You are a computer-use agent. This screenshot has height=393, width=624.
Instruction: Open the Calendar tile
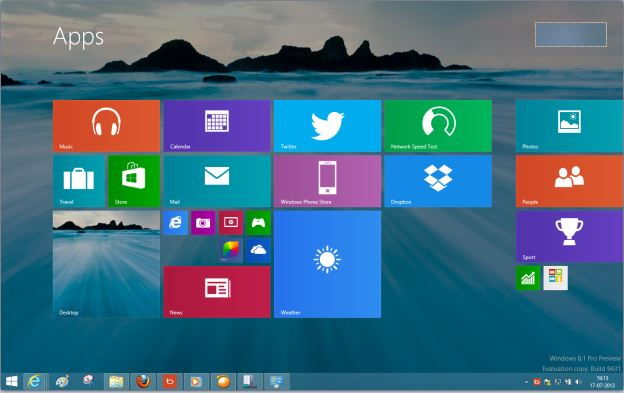point(217,126)
